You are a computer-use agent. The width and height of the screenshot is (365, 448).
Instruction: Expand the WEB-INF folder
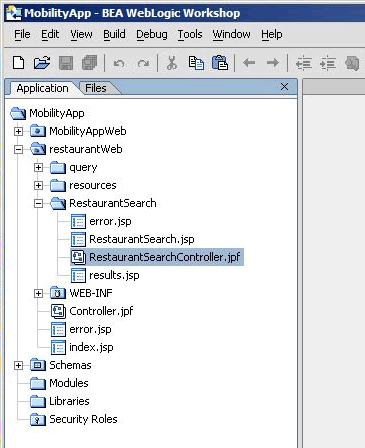[x=38, y=293]
